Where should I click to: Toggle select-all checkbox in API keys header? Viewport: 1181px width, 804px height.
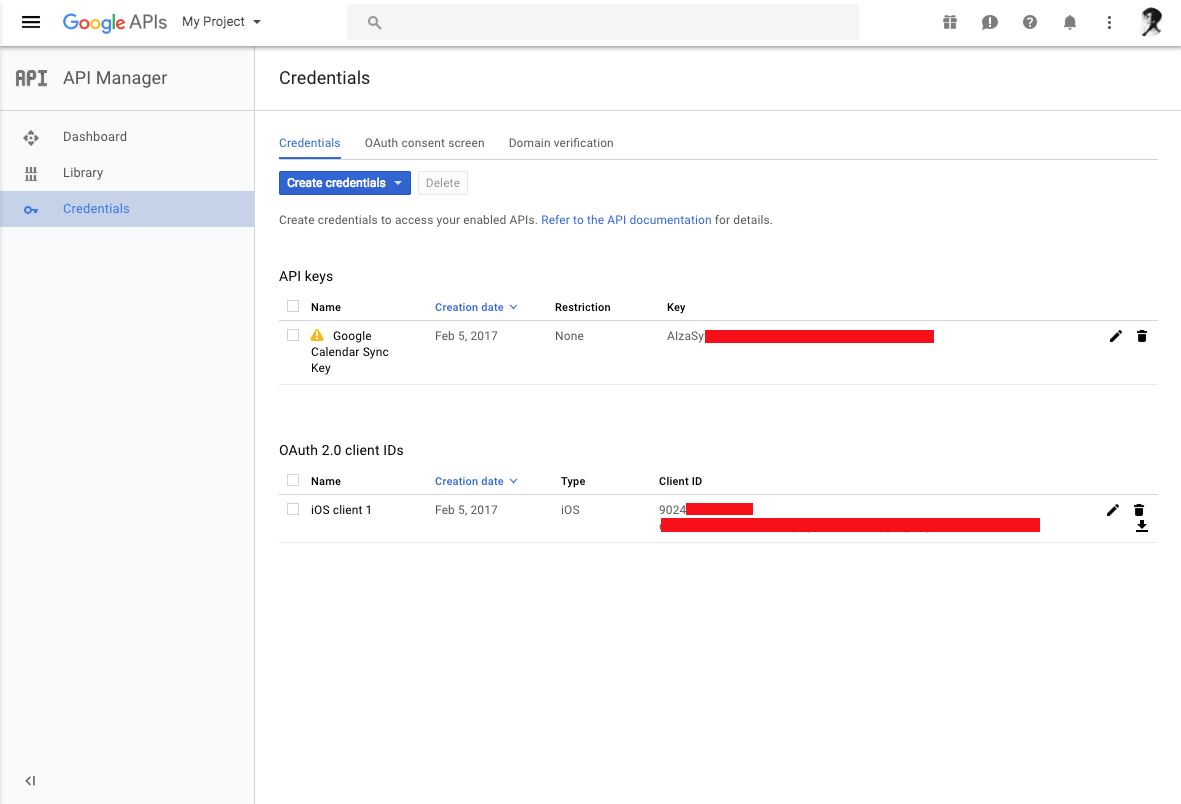(x=293, y=306)
